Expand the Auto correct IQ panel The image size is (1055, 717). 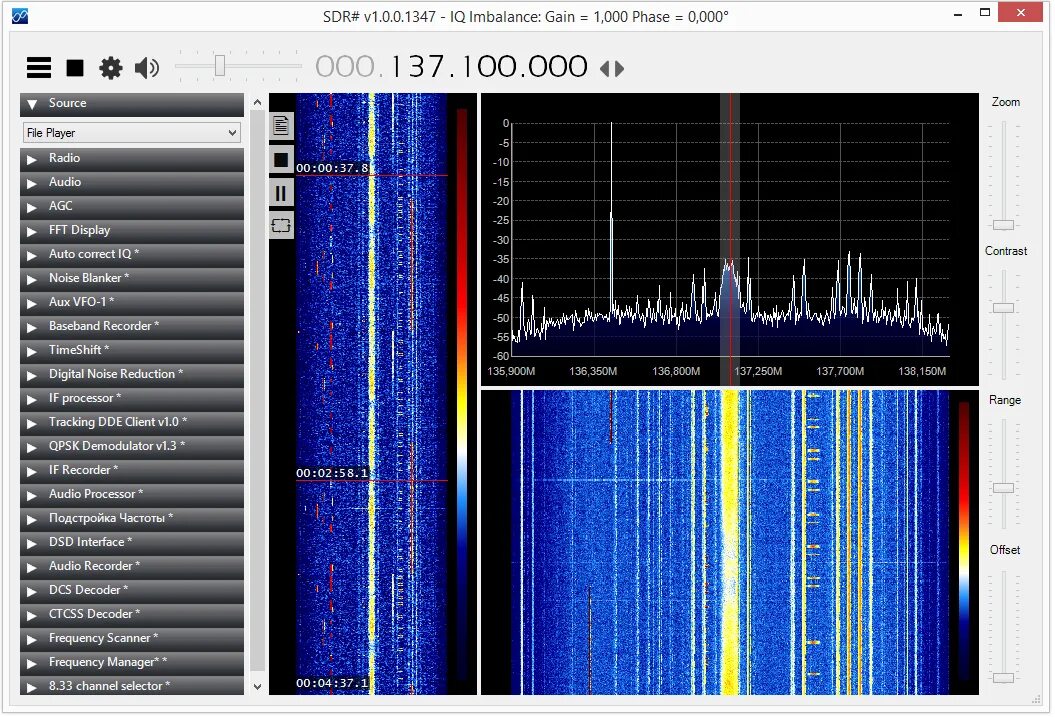point(132,254)
